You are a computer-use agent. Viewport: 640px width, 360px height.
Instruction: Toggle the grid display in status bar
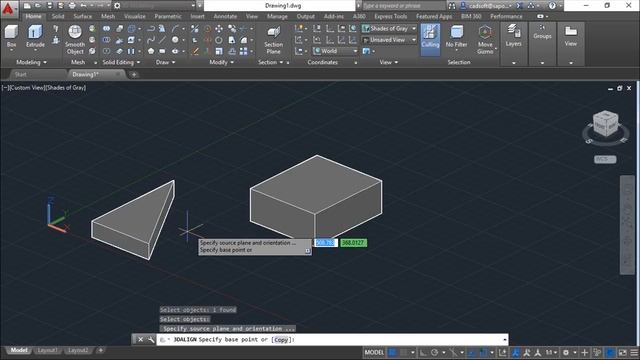pyautogui.click(x=392, y=352)
